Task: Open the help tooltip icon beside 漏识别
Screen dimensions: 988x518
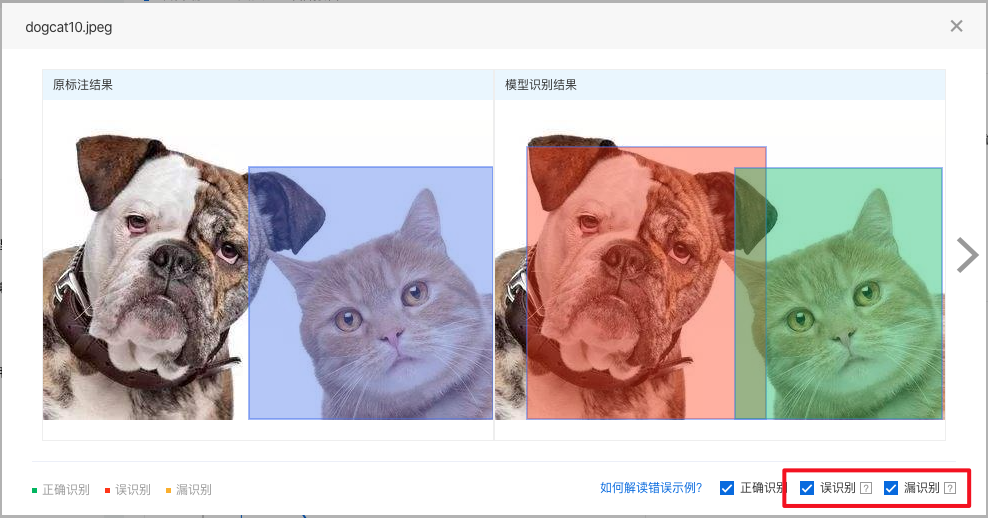Action: point(950,488)
